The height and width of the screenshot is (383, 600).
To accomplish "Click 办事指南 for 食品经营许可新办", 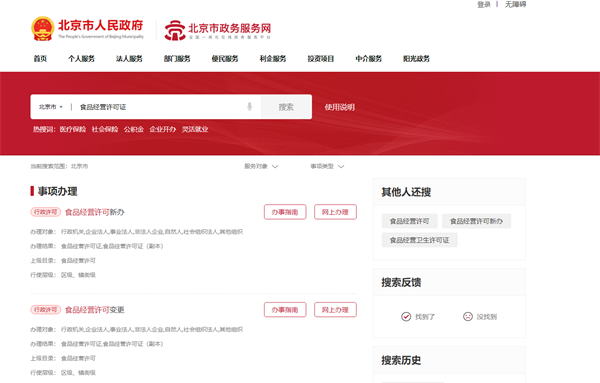I will coord(285,212).
